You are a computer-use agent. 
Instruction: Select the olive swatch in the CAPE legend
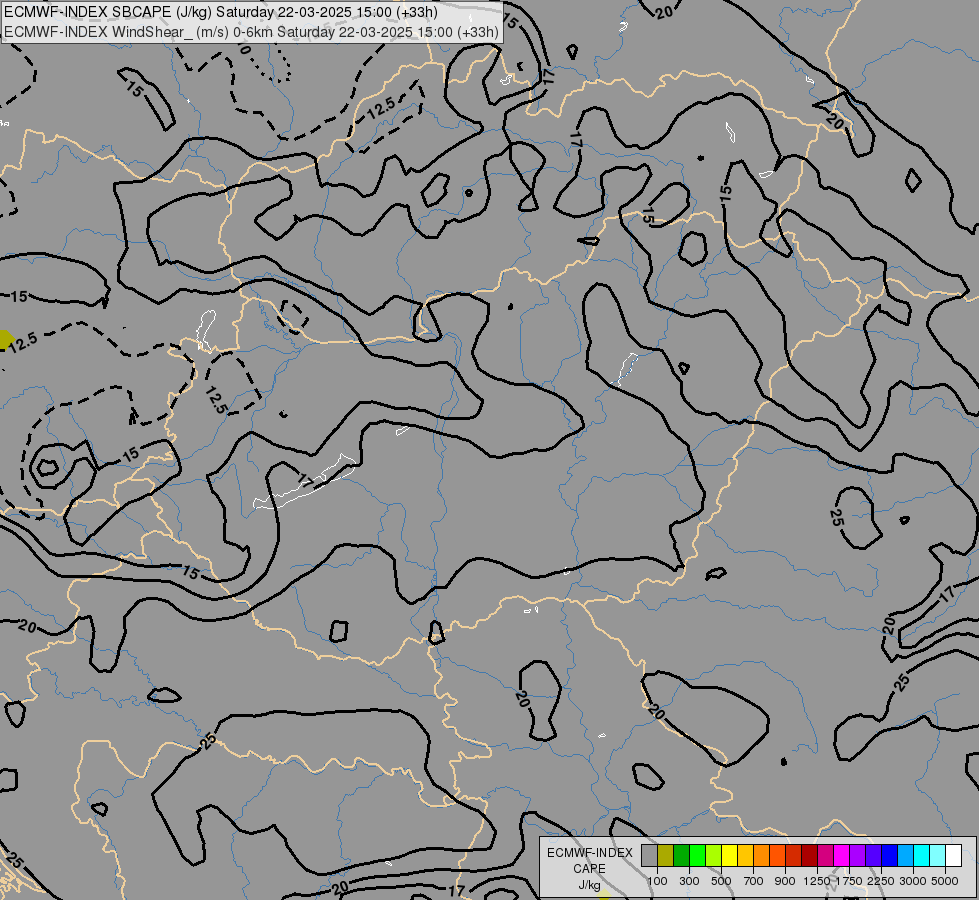pyautogui.click(x=666, y=855)
